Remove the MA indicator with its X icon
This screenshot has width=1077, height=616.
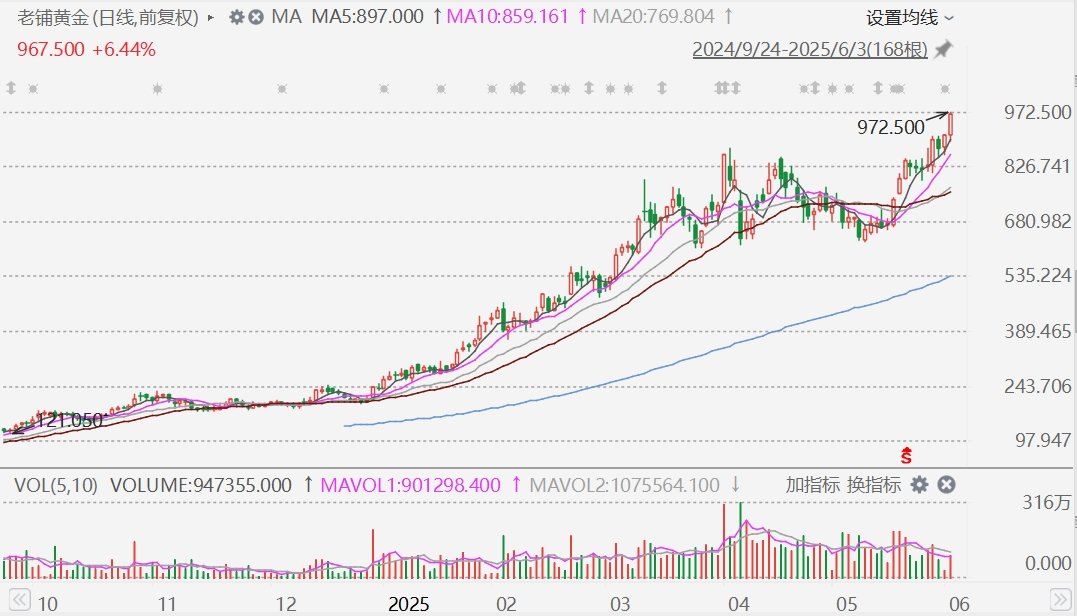pyautogui.click(x=256, y=17)
